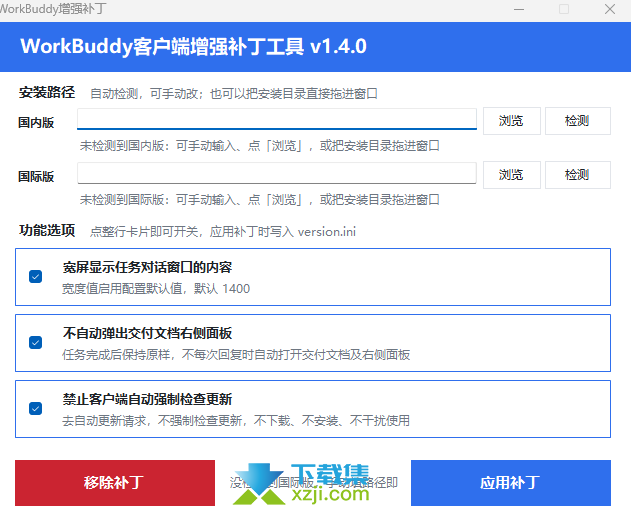Toggle 不自动弹出交付文档右侧面板 checkbox

click(x=35, y=343)
